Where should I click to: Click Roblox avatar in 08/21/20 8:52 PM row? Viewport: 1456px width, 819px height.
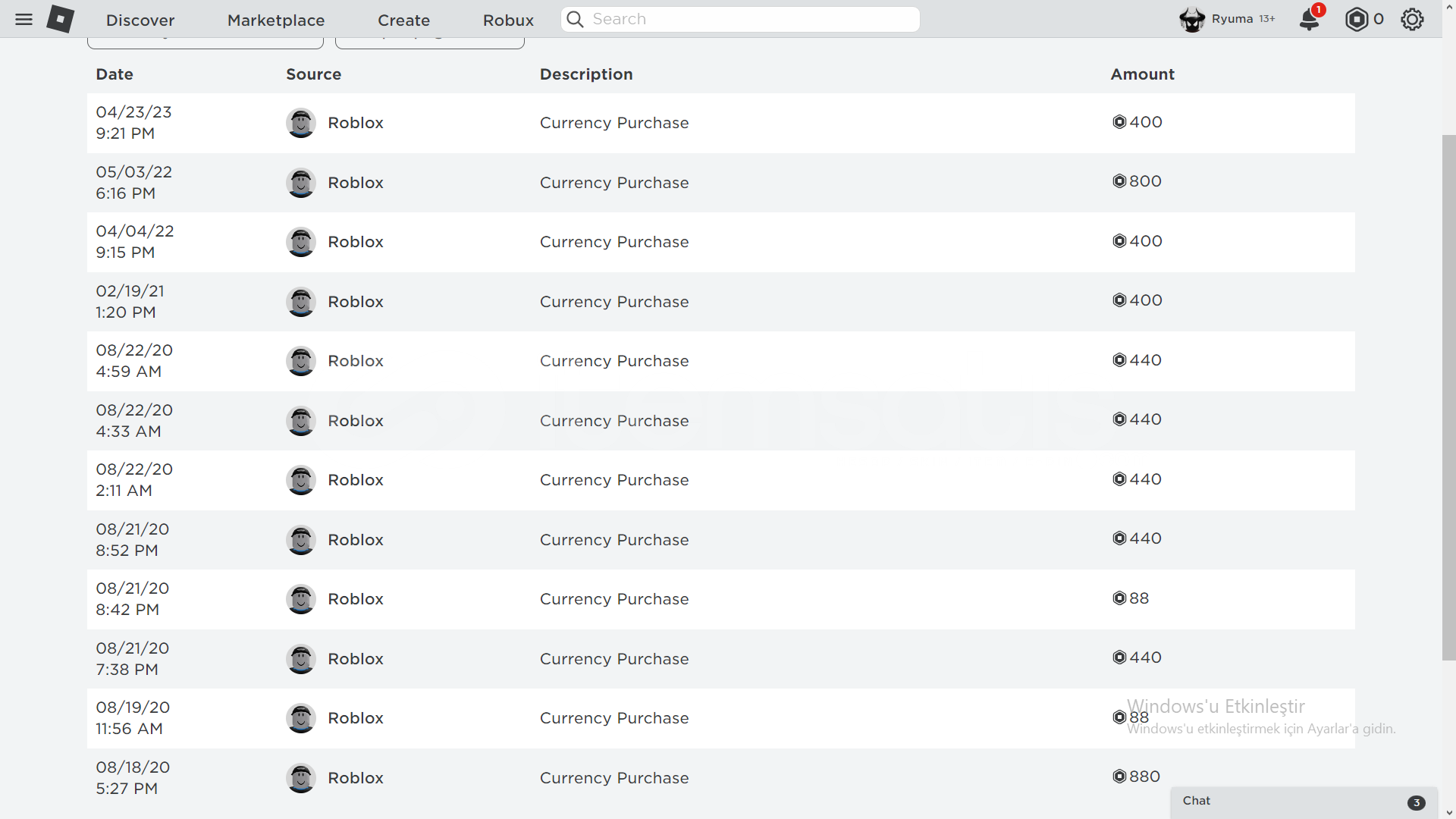(x=301, y=540)
